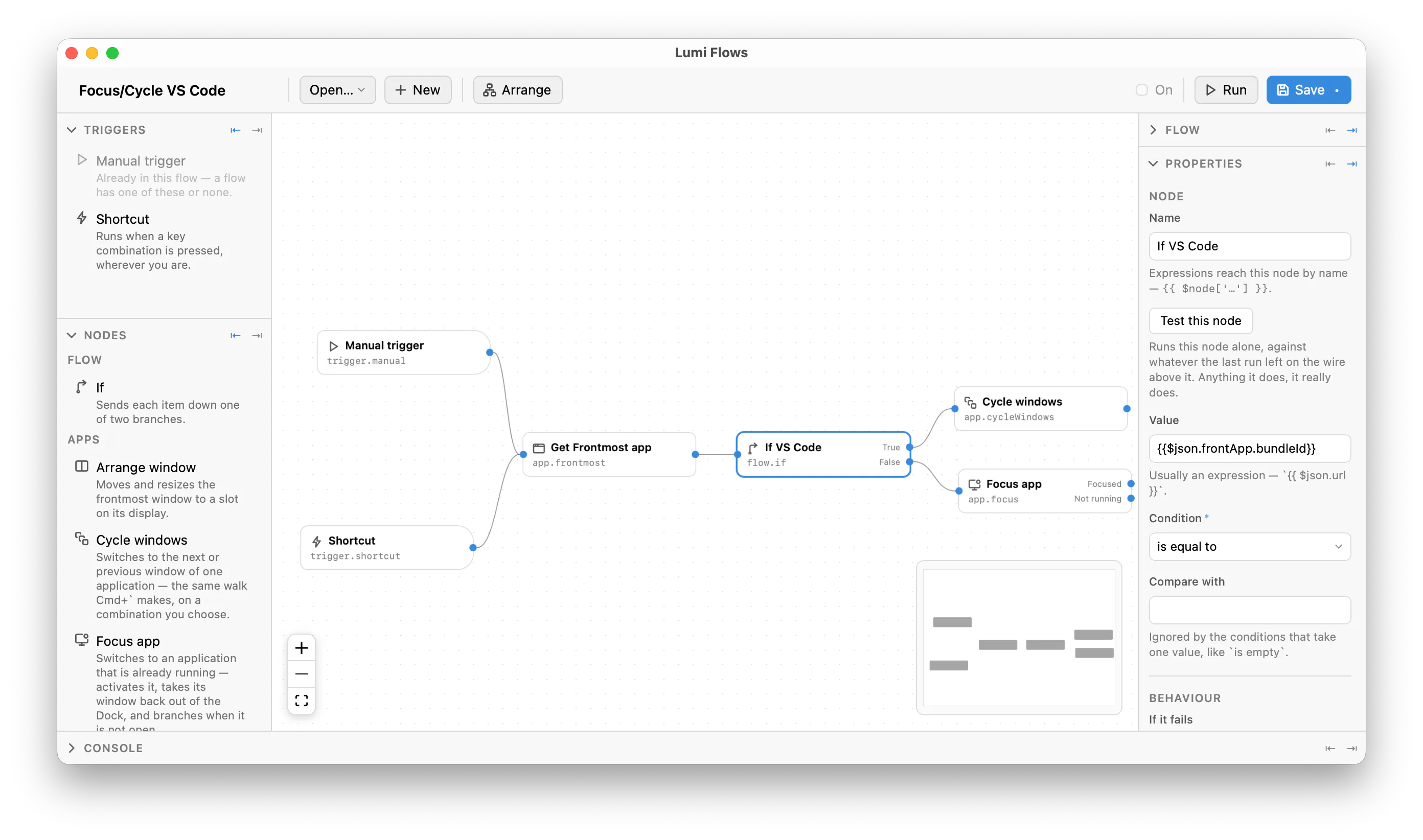1423x840 pixels.
Task: Auto-arrange nodes with the Arrange button
Action: tap(517, 90)
